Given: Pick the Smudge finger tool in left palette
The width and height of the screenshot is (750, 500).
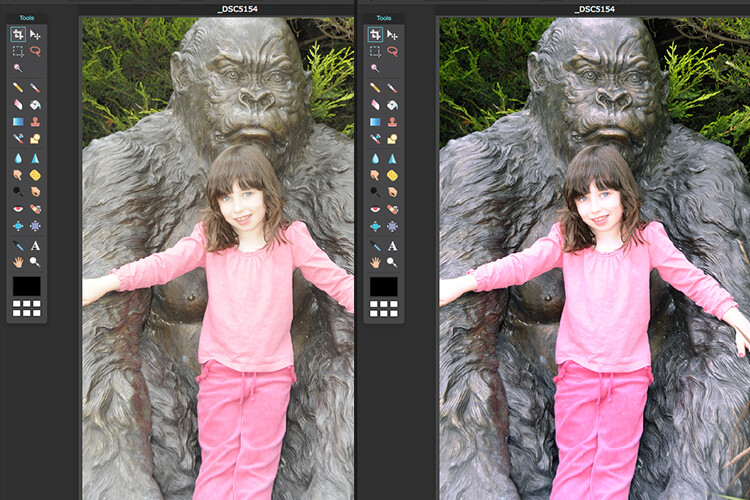Looking at the screenshot, I should (x=18, y=175).
